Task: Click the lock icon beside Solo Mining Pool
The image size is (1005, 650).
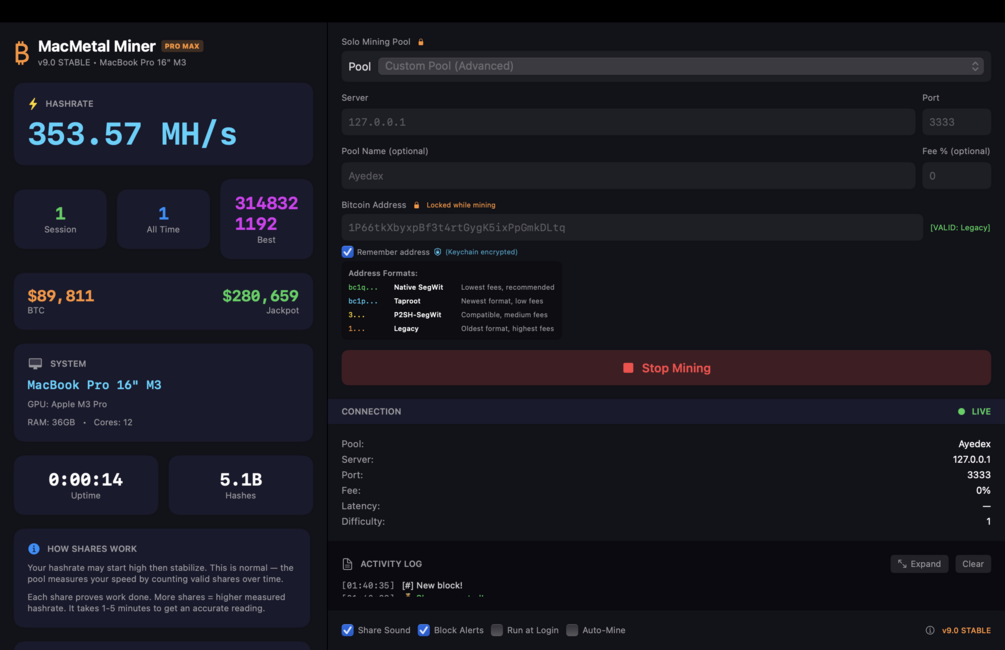Action: tap(421, 42)
